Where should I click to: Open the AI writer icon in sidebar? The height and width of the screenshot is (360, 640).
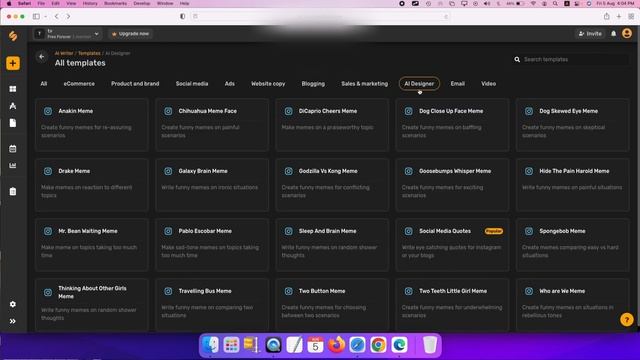click(13, 106)
